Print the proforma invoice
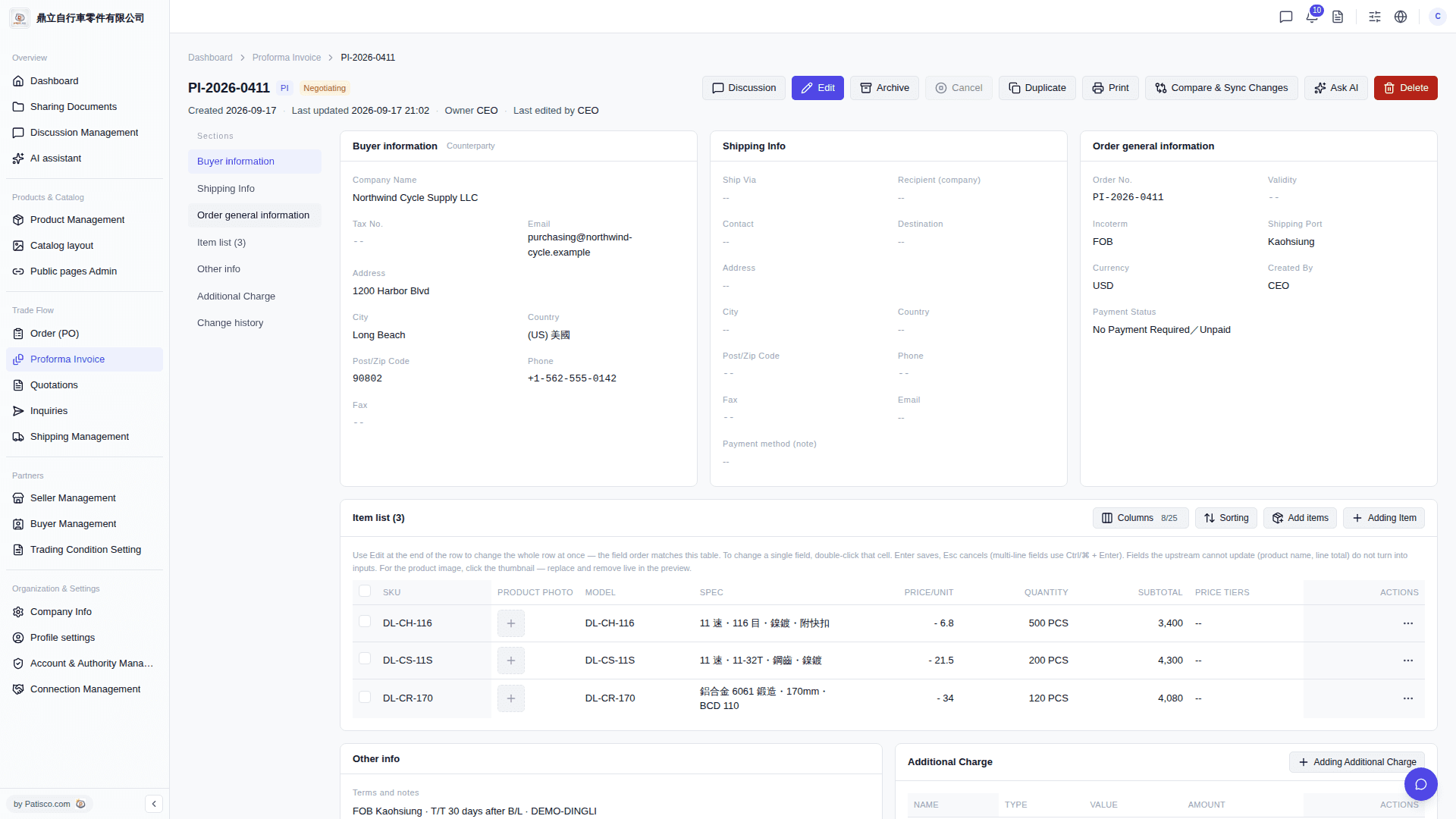This screenshot has height=819, width=1456. click(1110, 88)
